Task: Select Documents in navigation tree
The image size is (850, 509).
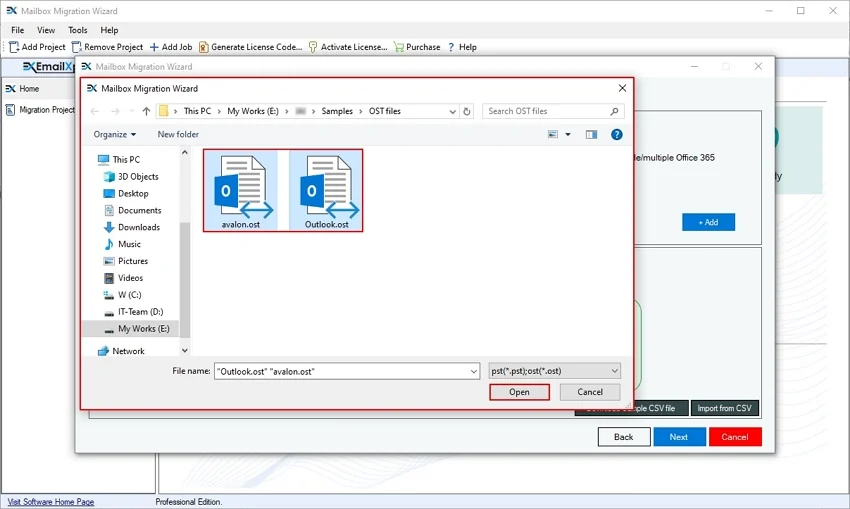Action: coord(132,210)
